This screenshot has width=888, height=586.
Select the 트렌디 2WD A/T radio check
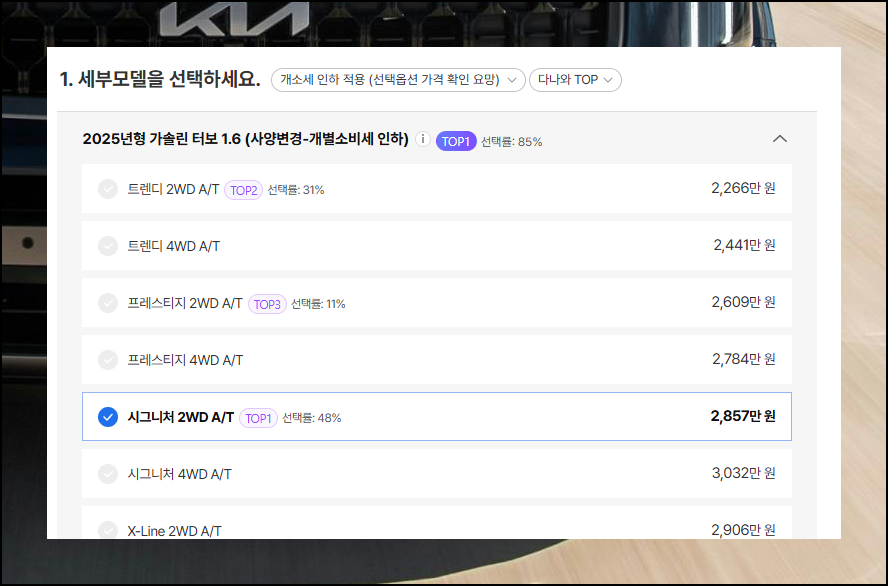pos(108,189)
